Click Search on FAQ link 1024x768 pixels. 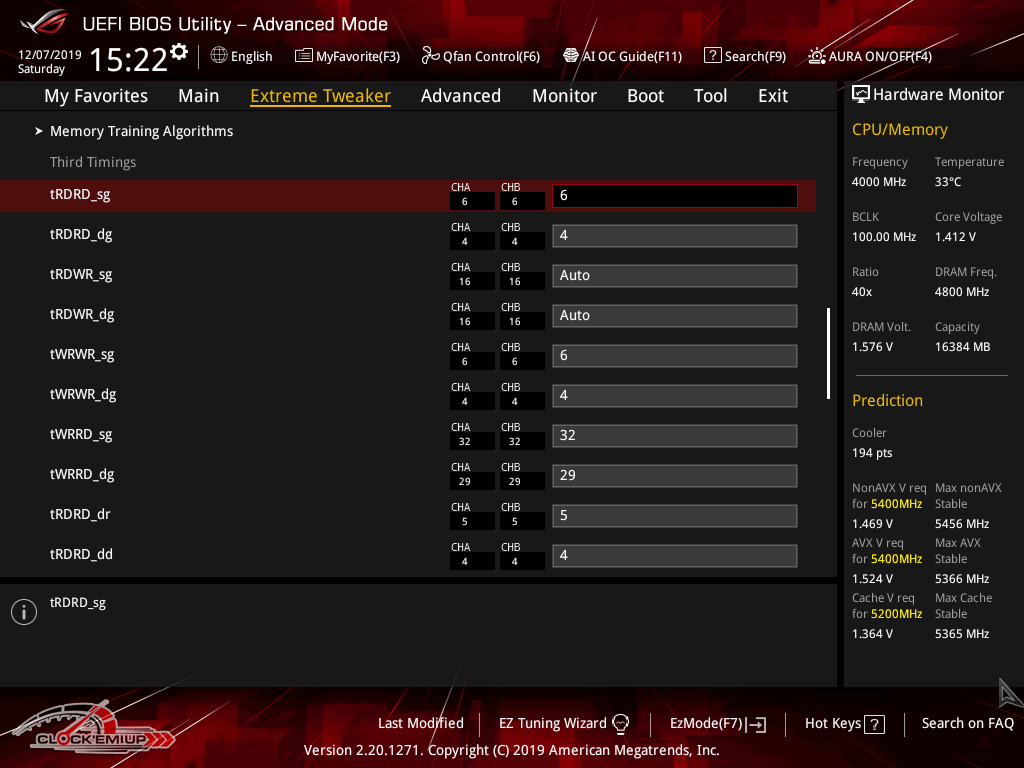click(967, 723)
